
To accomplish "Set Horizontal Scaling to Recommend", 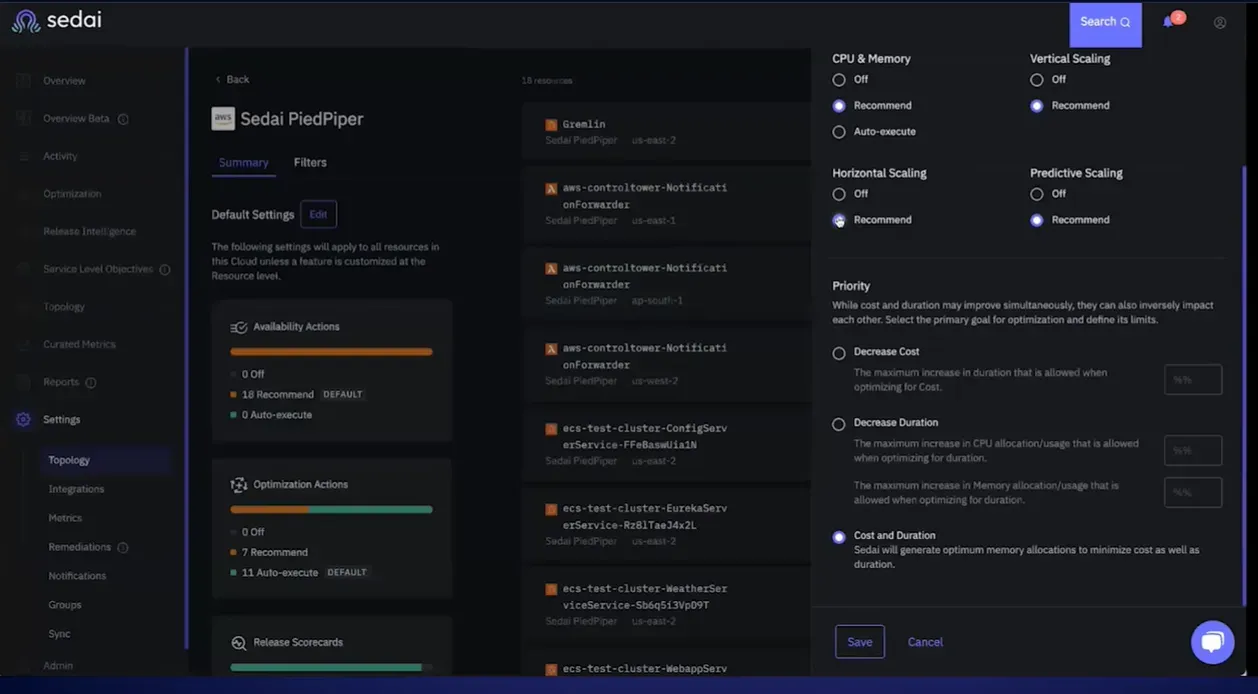I will (839, 220).
